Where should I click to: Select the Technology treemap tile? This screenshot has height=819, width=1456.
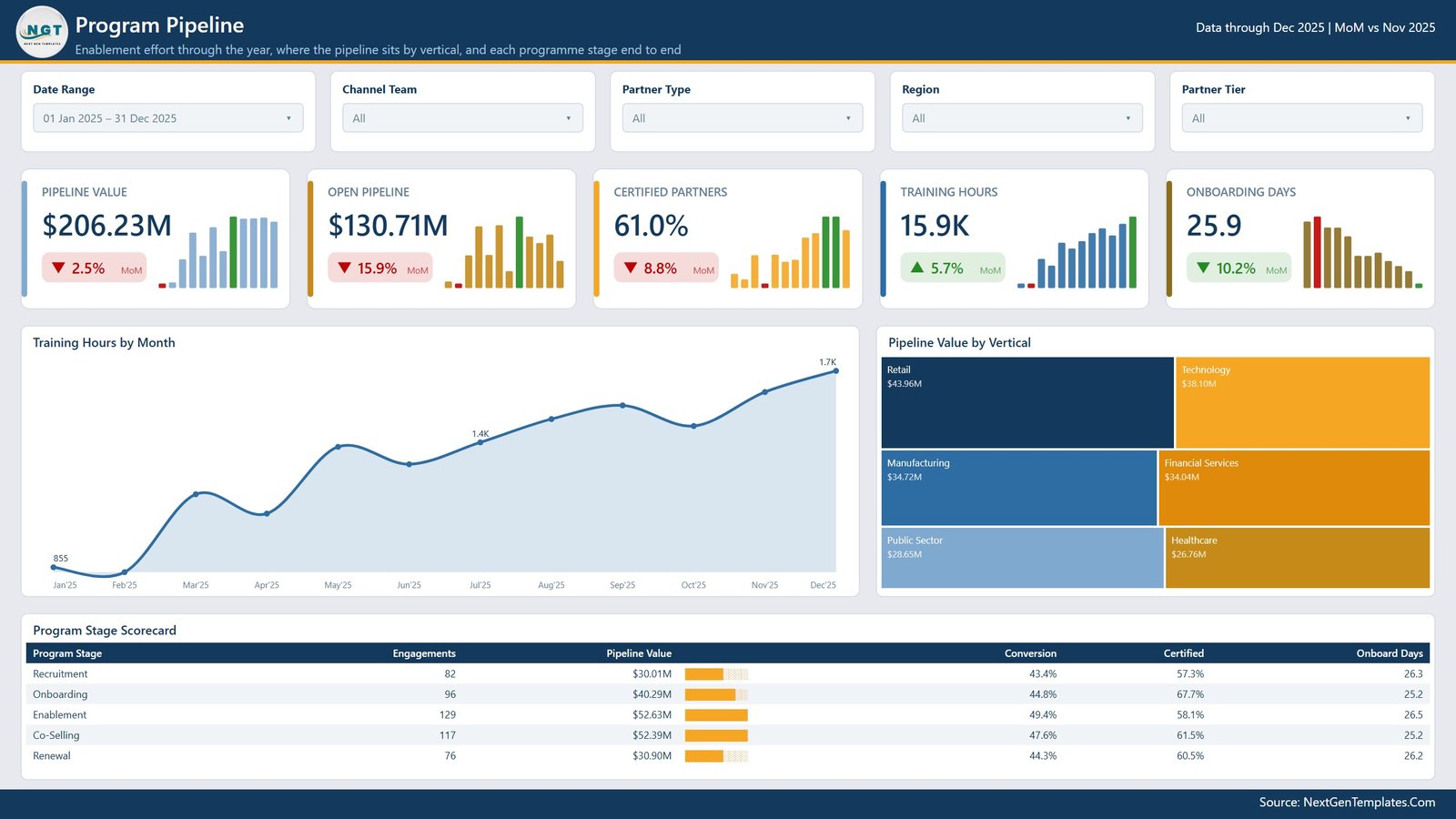point(1303,402)
